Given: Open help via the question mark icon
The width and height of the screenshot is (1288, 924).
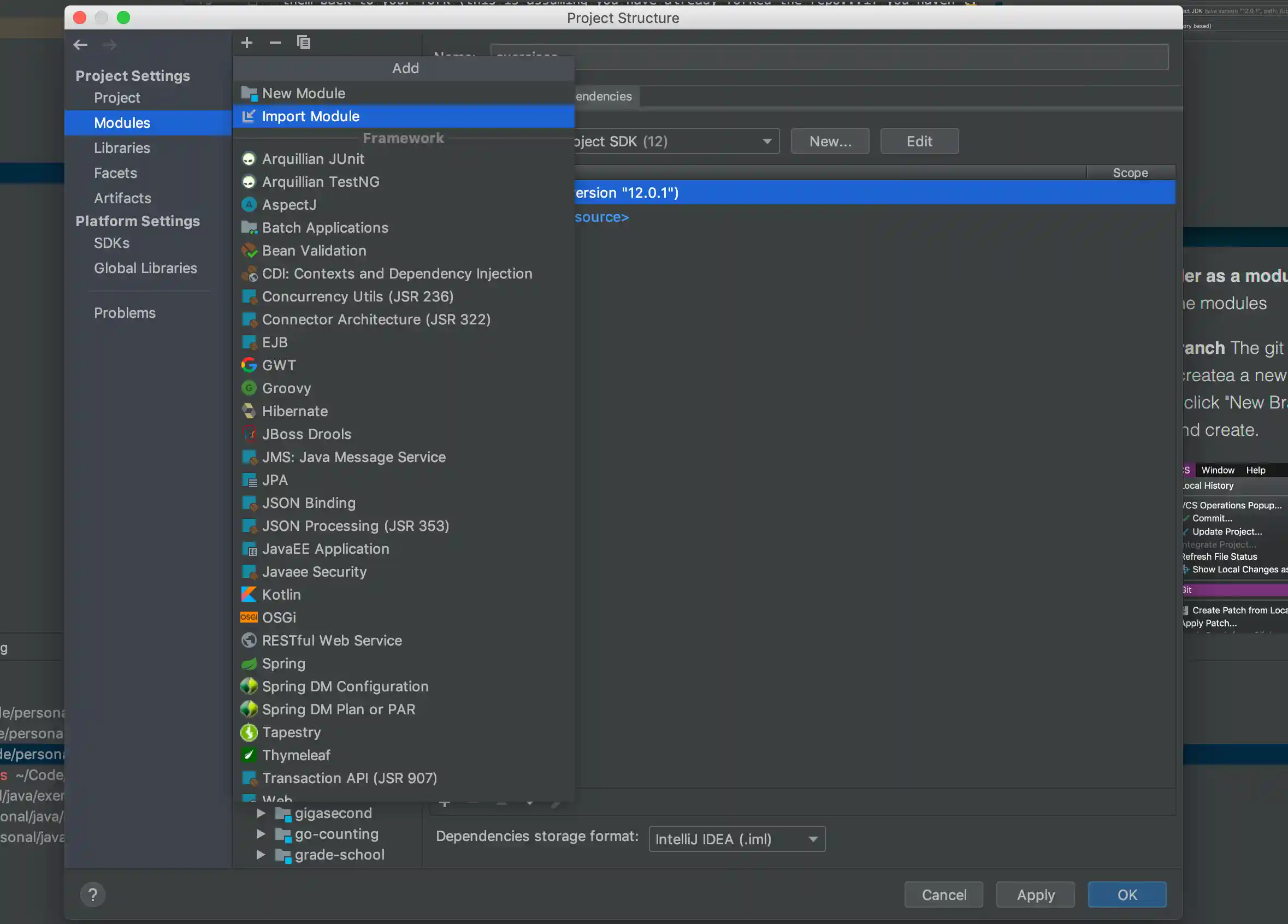Looking at the screenshot, I should pyautogui.click(x=93, y=895).
